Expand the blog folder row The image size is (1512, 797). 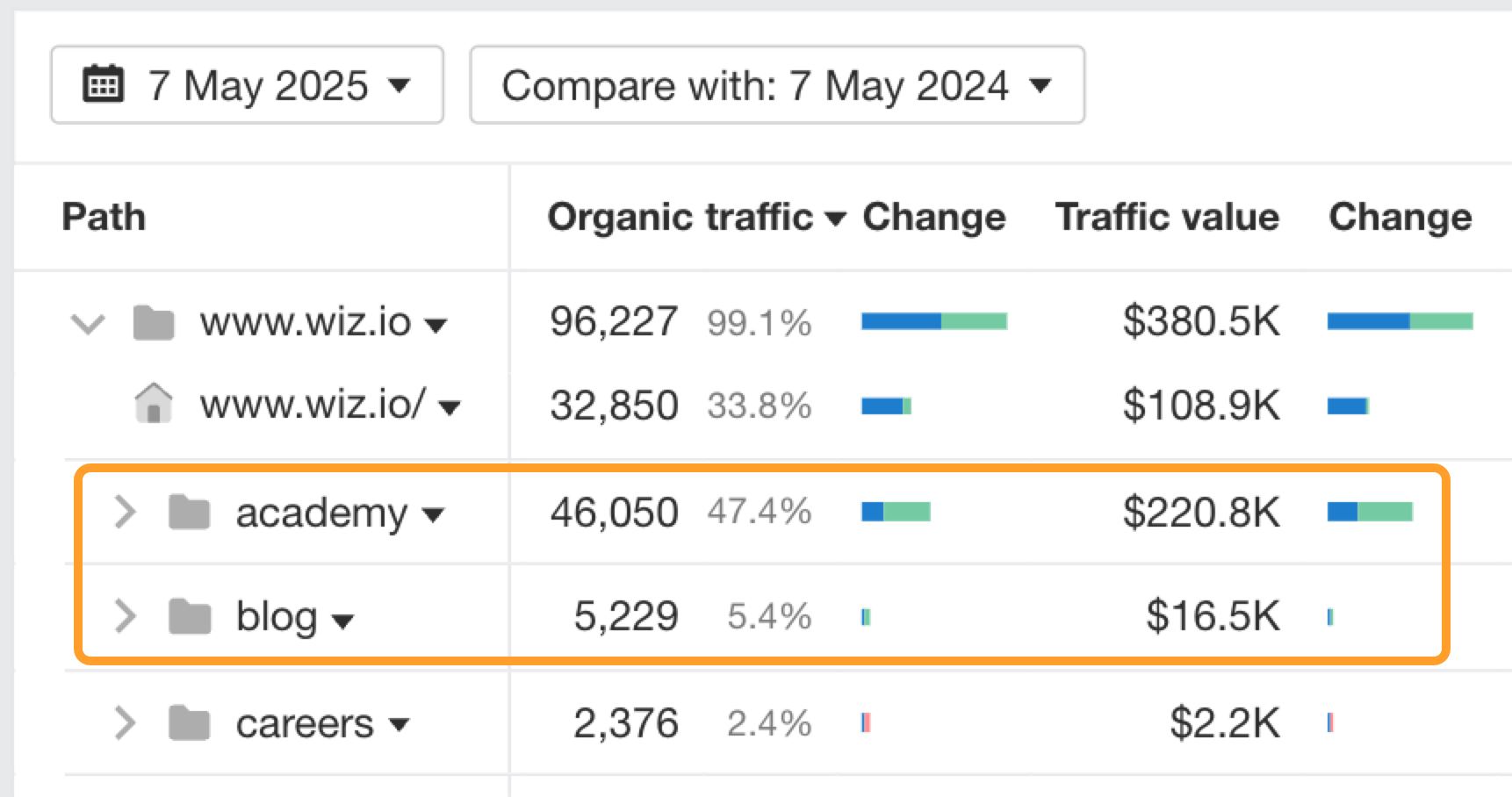tap(126, 617)
